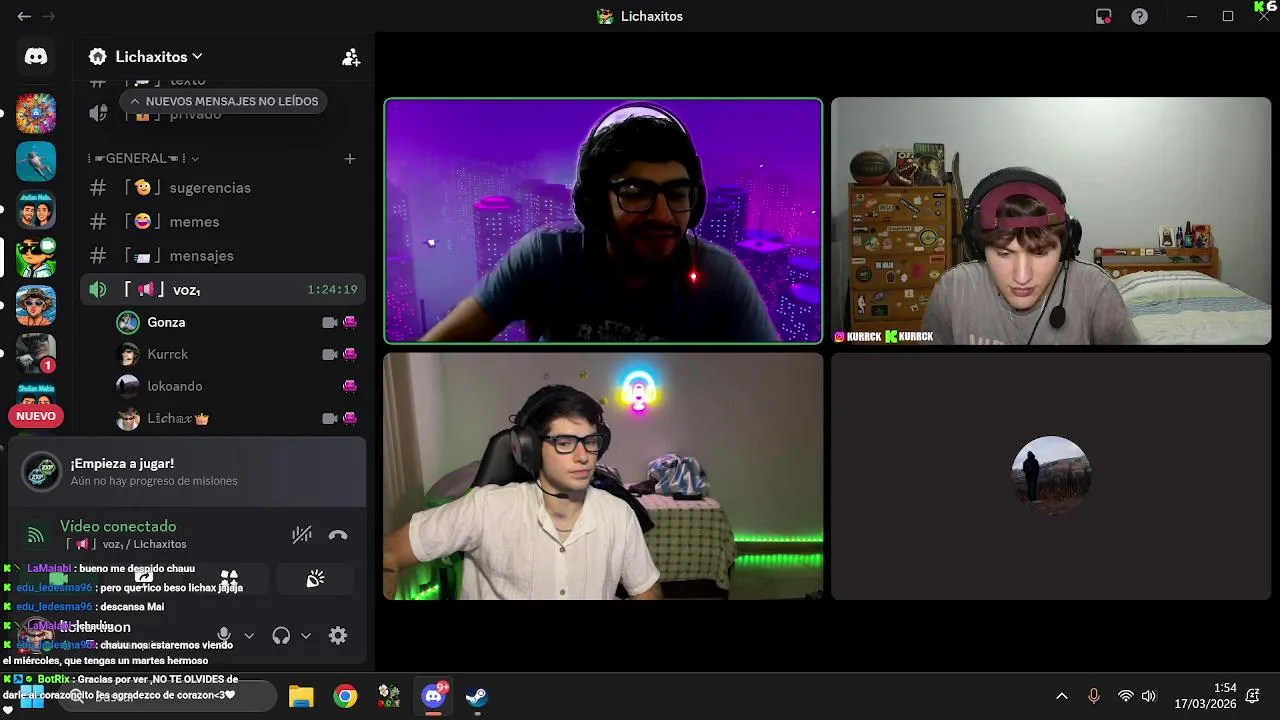Toggle screen sharing button
Screen dimensions: 1280x720
coord(144,579)
